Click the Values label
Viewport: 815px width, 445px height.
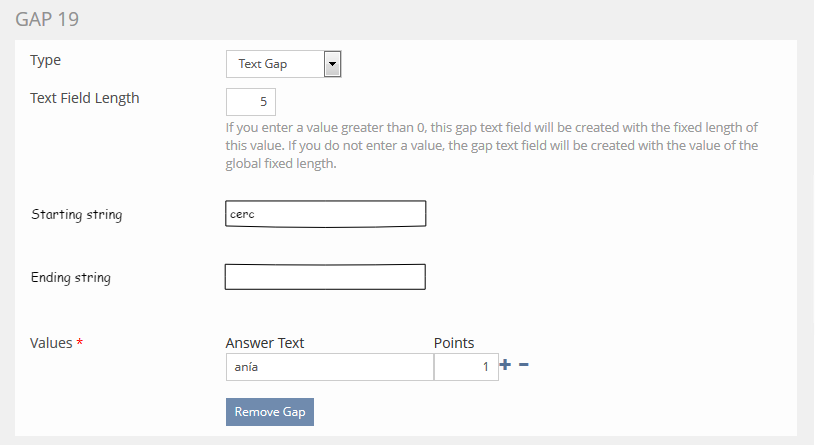(52, 343)
